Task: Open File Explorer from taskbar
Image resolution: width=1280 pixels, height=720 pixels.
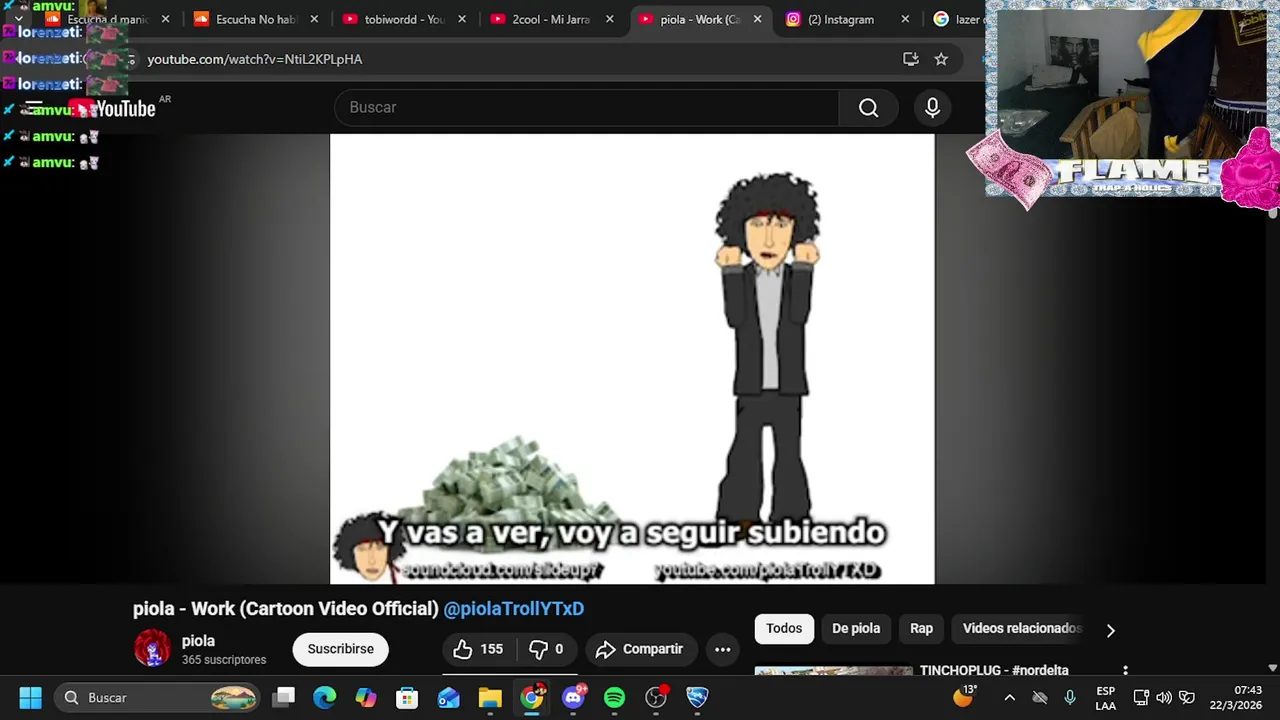Action: (490, 697)
